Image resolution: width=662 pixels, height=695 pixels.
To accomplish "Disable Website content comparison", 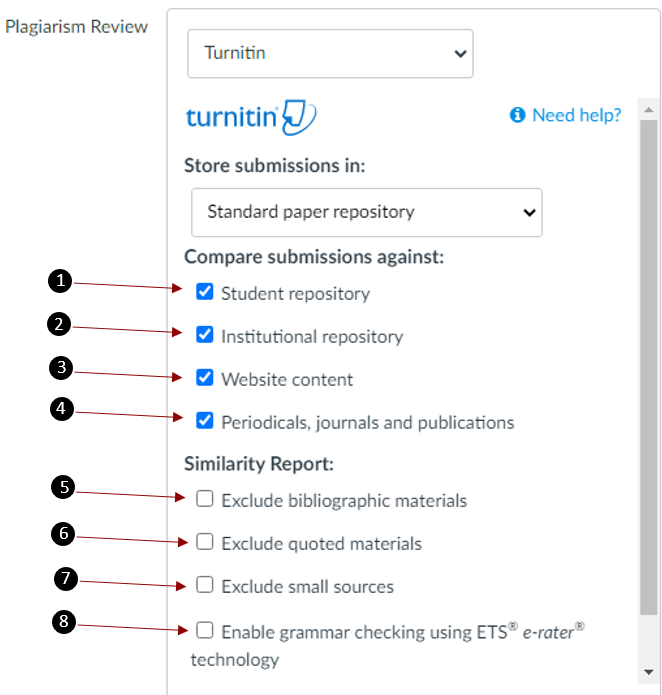I will pos(205,378).
